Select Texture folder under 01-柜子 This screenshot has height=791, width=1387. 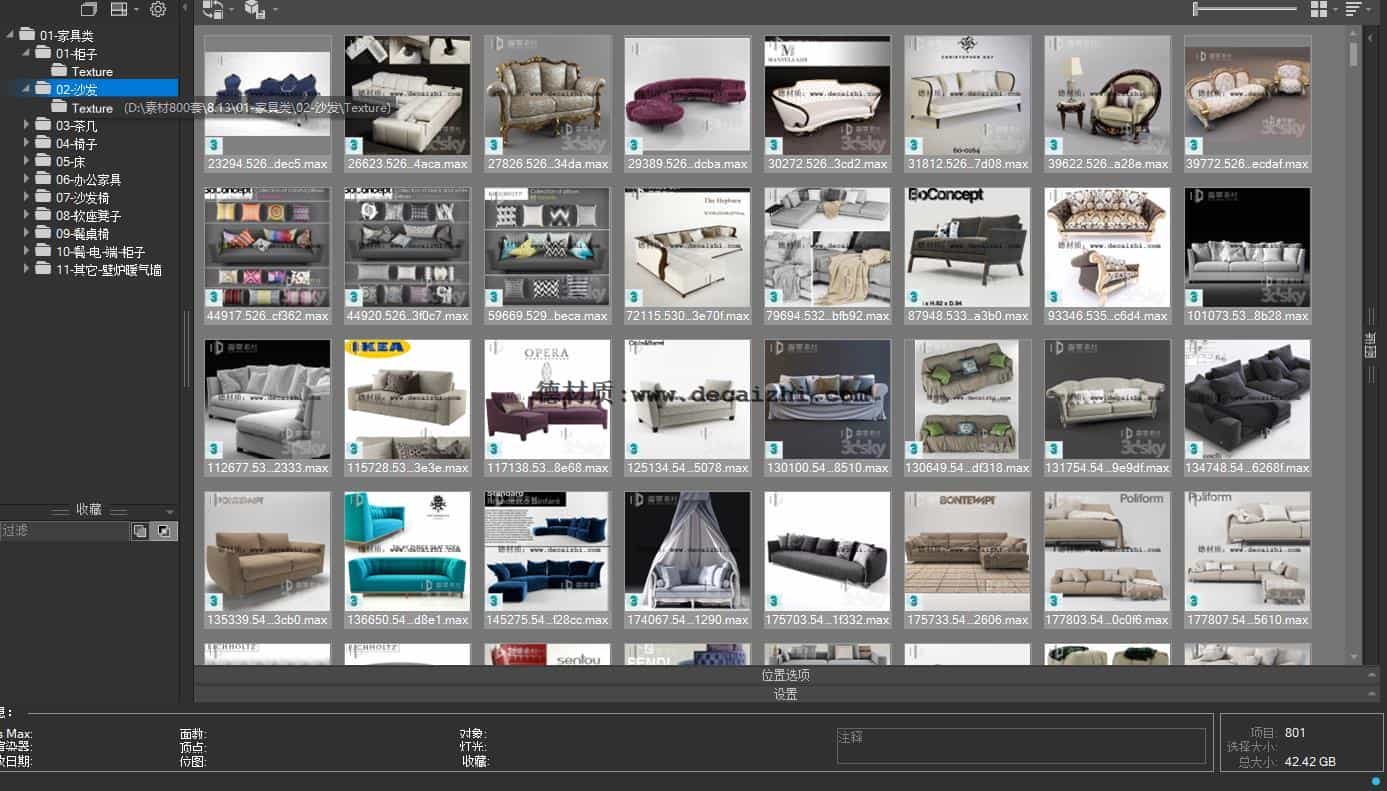click(x=92, y=72)
